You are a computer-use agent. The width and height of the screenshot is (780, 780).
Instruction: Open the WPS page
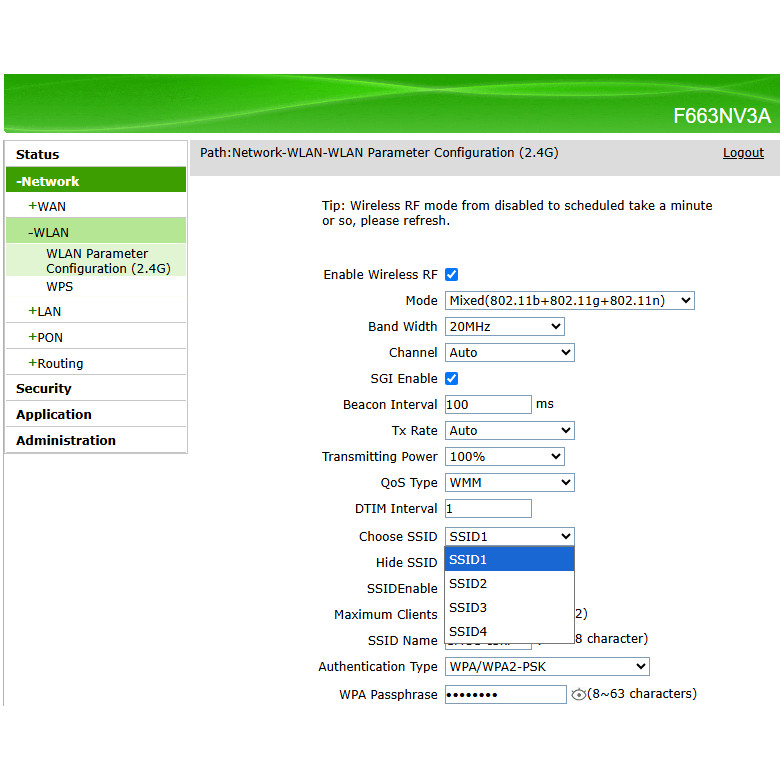60,287
